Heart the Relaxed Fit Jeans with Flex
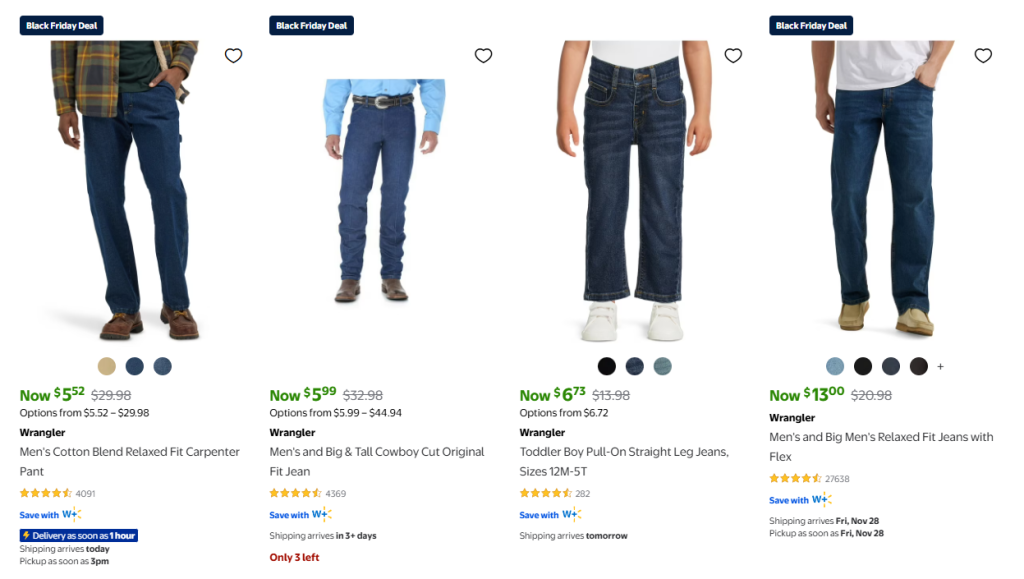This screenshot has width=1024, height=579. tap(983, 56)
